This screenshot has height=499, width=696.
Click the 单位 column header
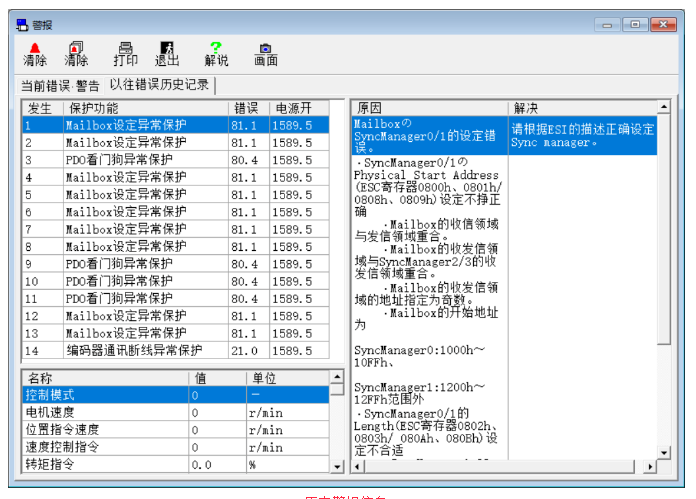(x=288, y=378)
